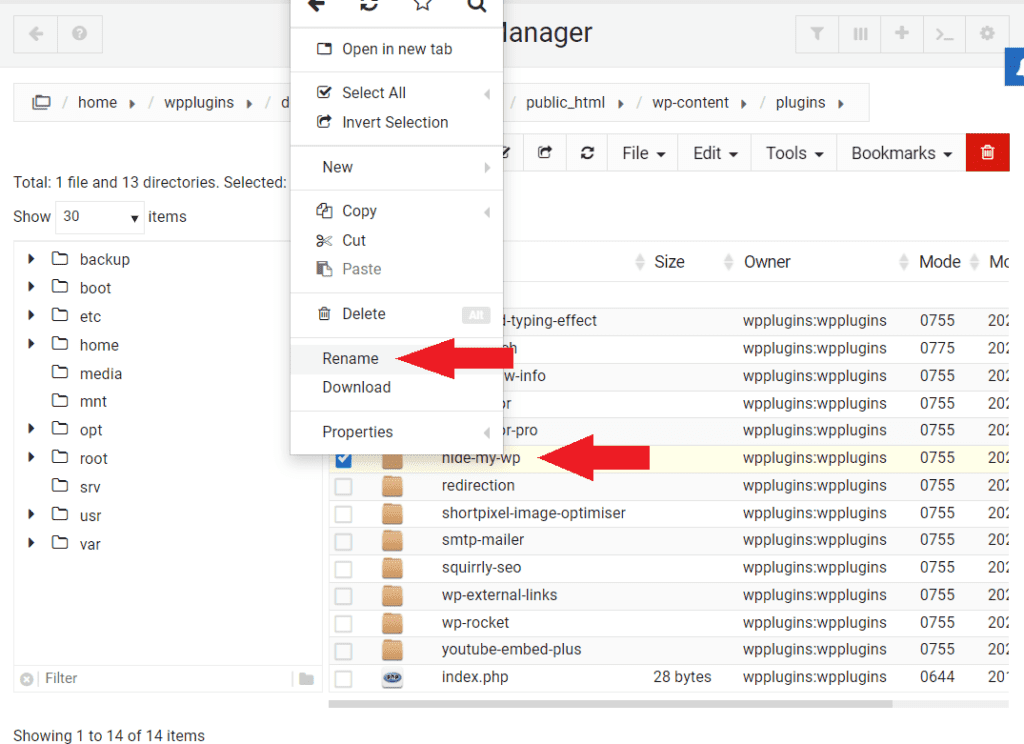The image size is (1024, 744).
Task: Open the filter icon in the top toolbar
Action: point(816,33)
